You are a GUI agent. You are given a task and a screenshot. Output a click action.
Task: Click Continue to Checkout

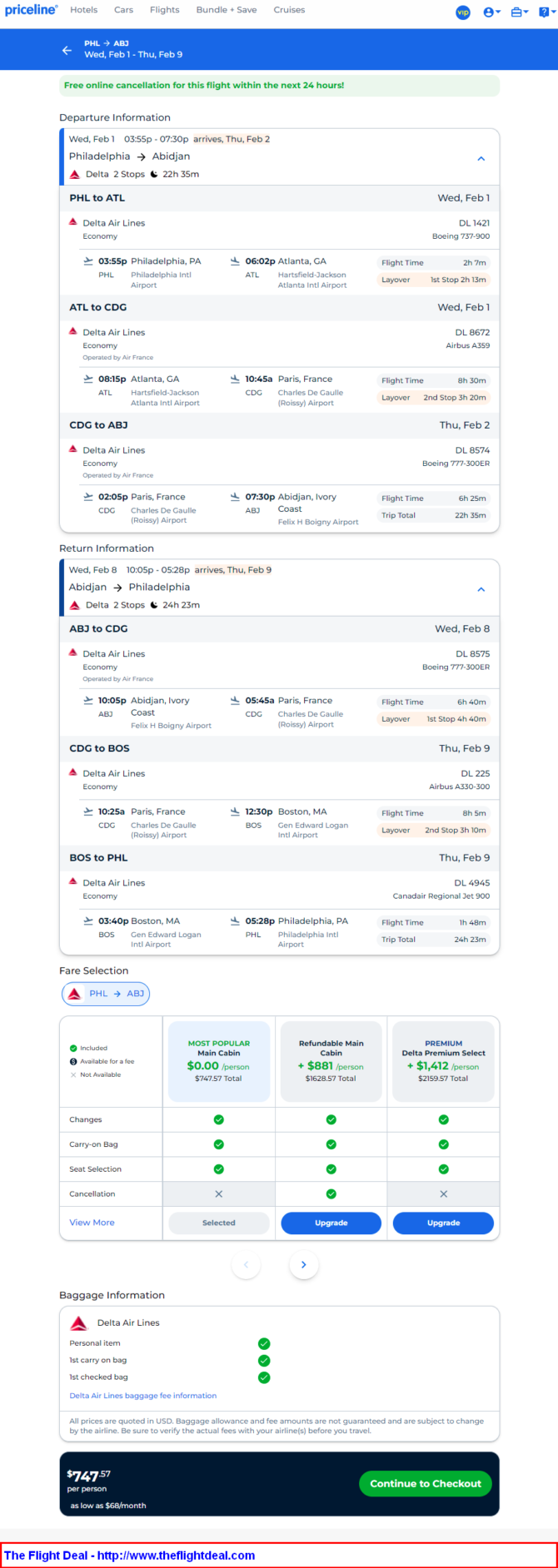[426, 1483]
